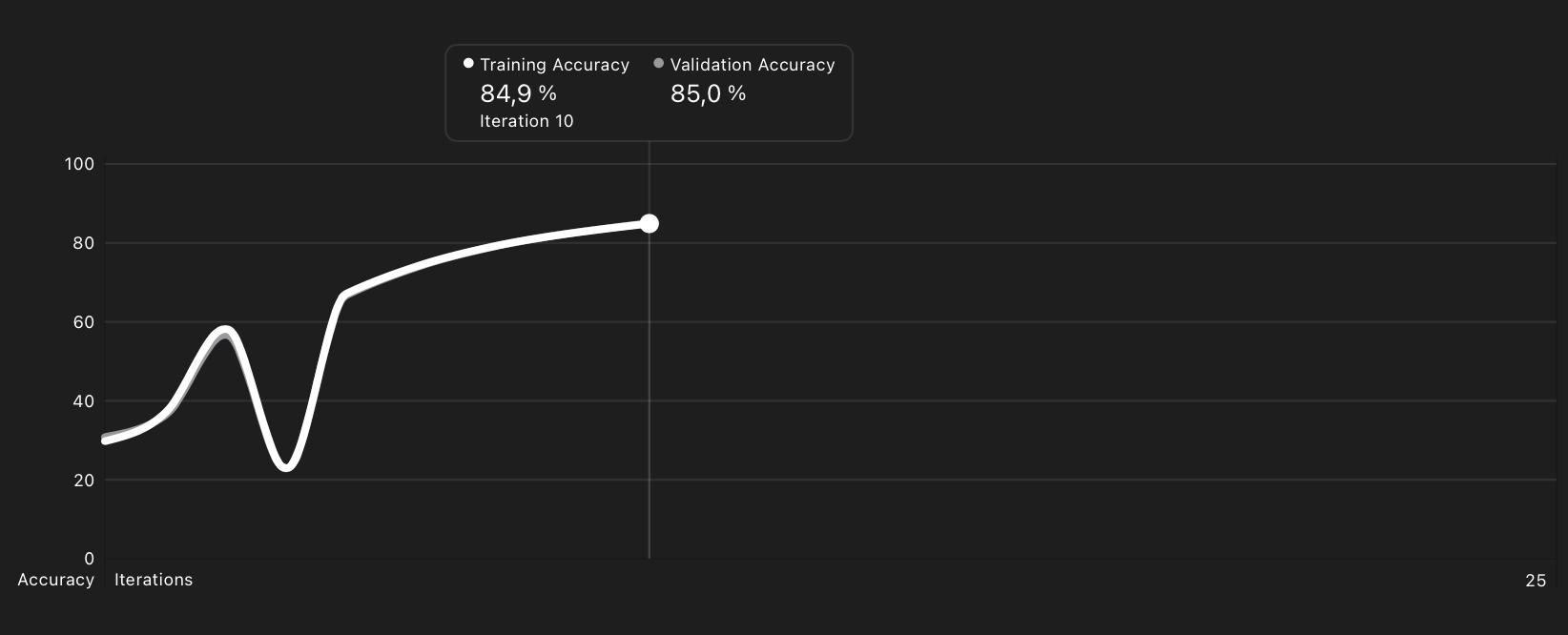Image resolution: width=1568 pixels, height=635 pixels.
Task: Click the curve's lowest dip near 20
Action: coord(286,466)
